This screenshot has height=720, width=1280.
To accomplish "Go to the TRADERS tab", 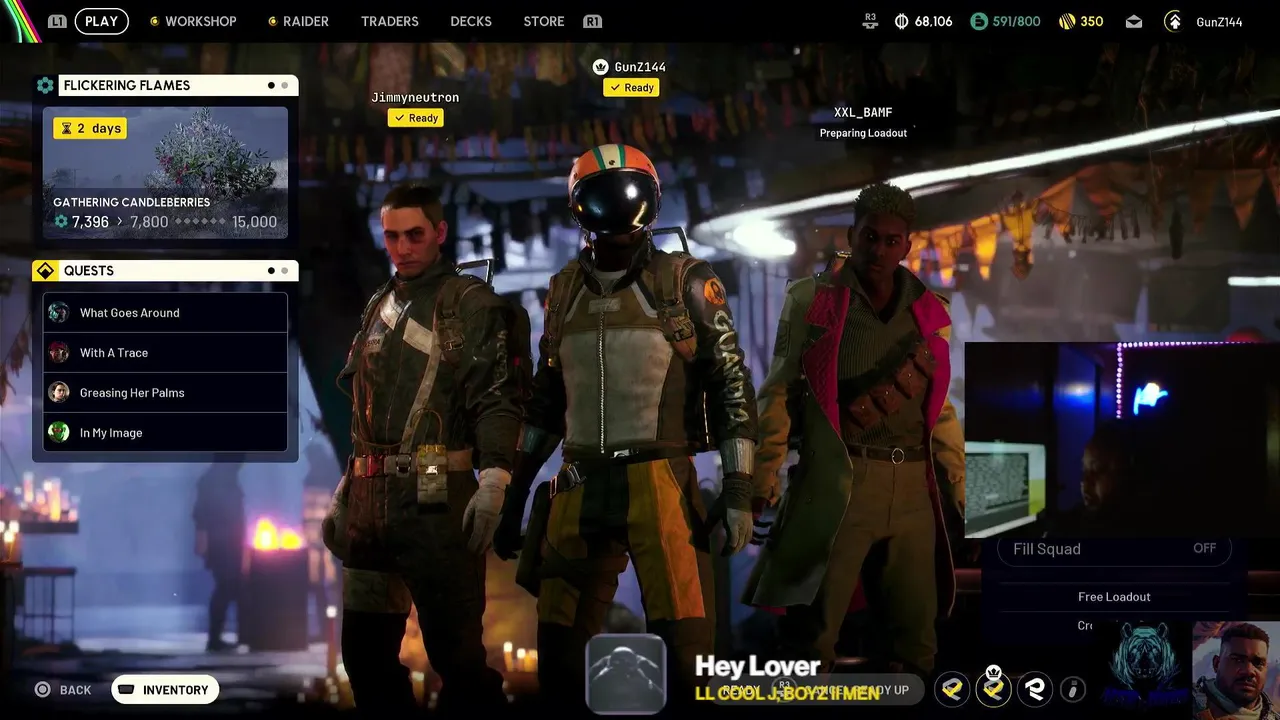I will (x=390, y=21).
